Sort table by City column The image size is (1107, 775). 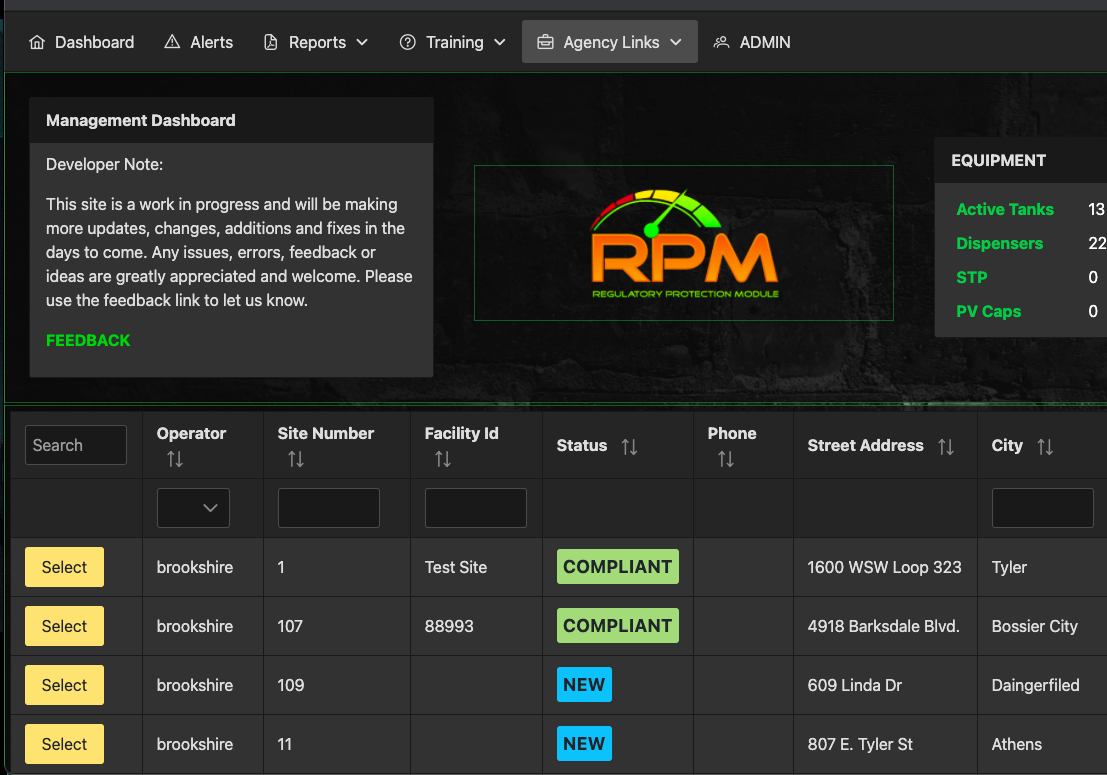click(x=1045, y=447)
